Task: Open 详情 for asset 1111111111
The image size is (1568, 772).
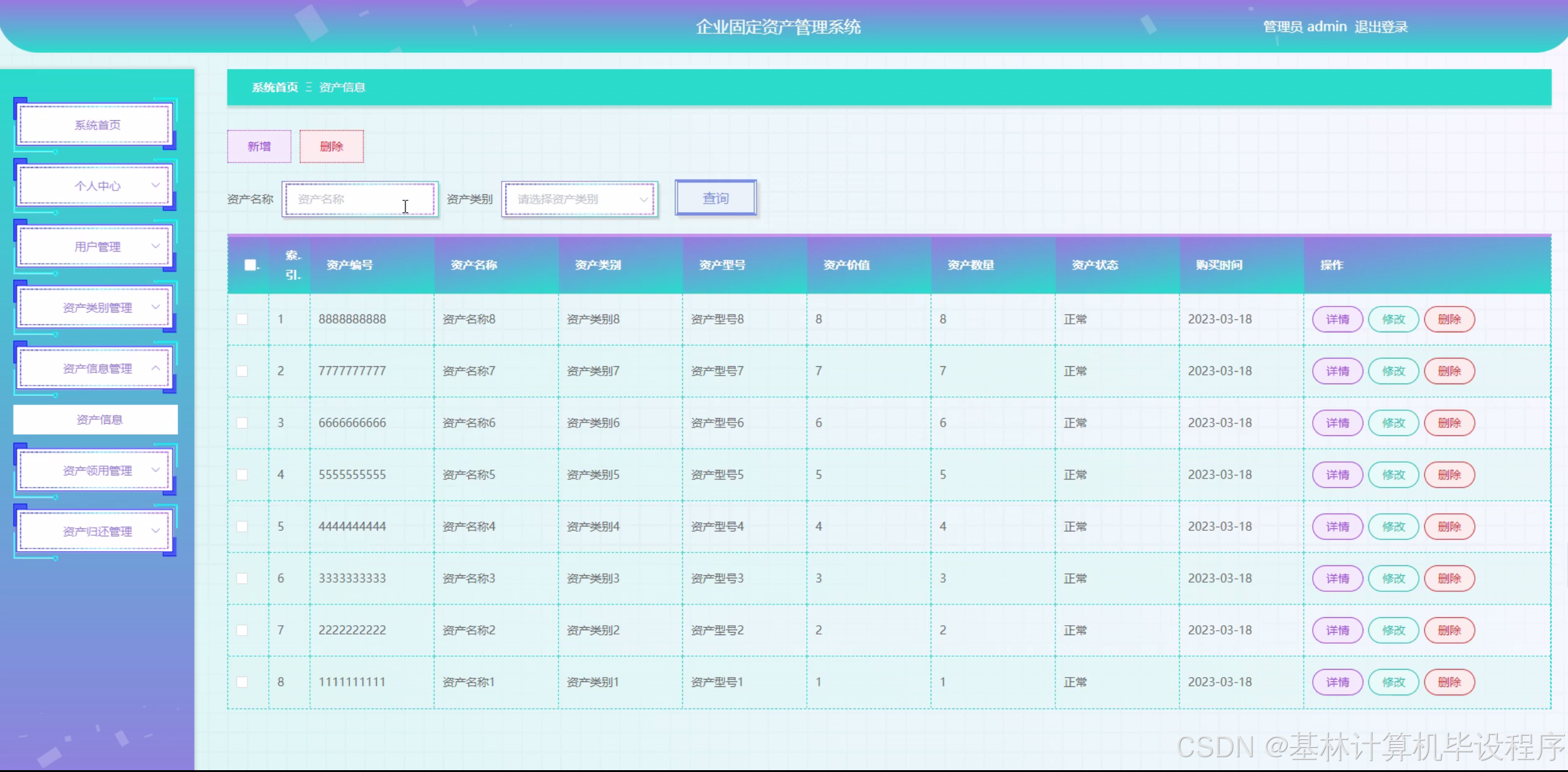Action: point(1337,682)
